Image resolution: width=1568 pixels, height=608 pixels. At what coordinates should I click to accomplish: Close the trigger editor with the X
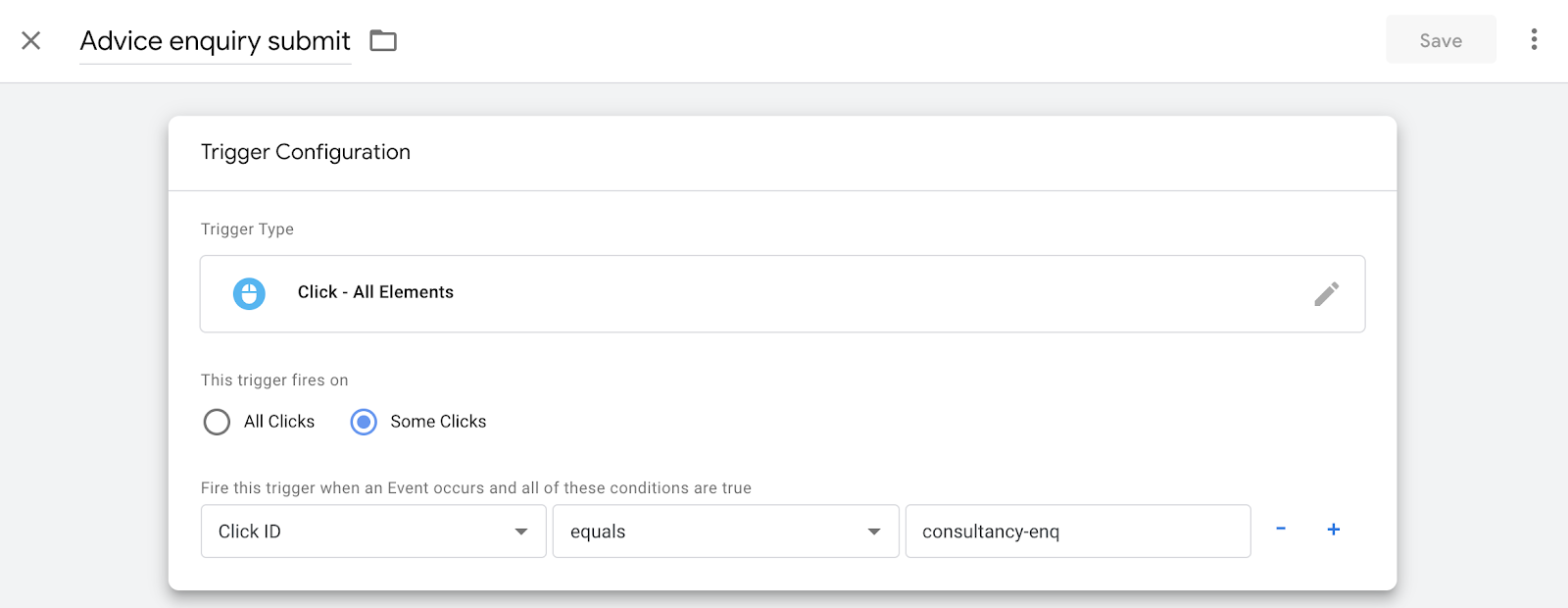31,40
